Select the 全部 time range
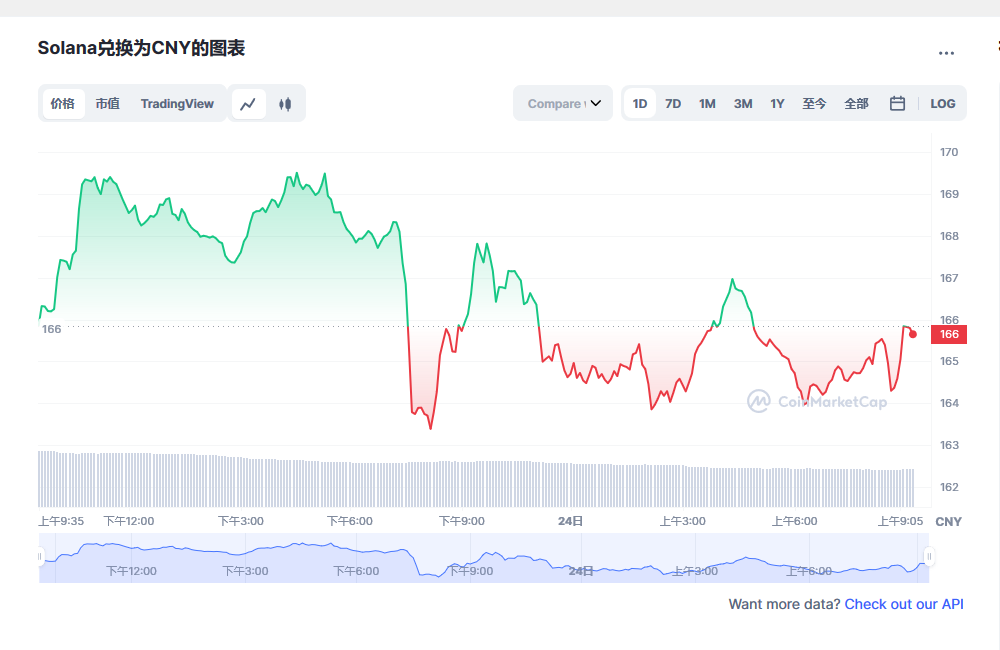The height and width of the screenshot is (650, 1000). click(857, 103)
